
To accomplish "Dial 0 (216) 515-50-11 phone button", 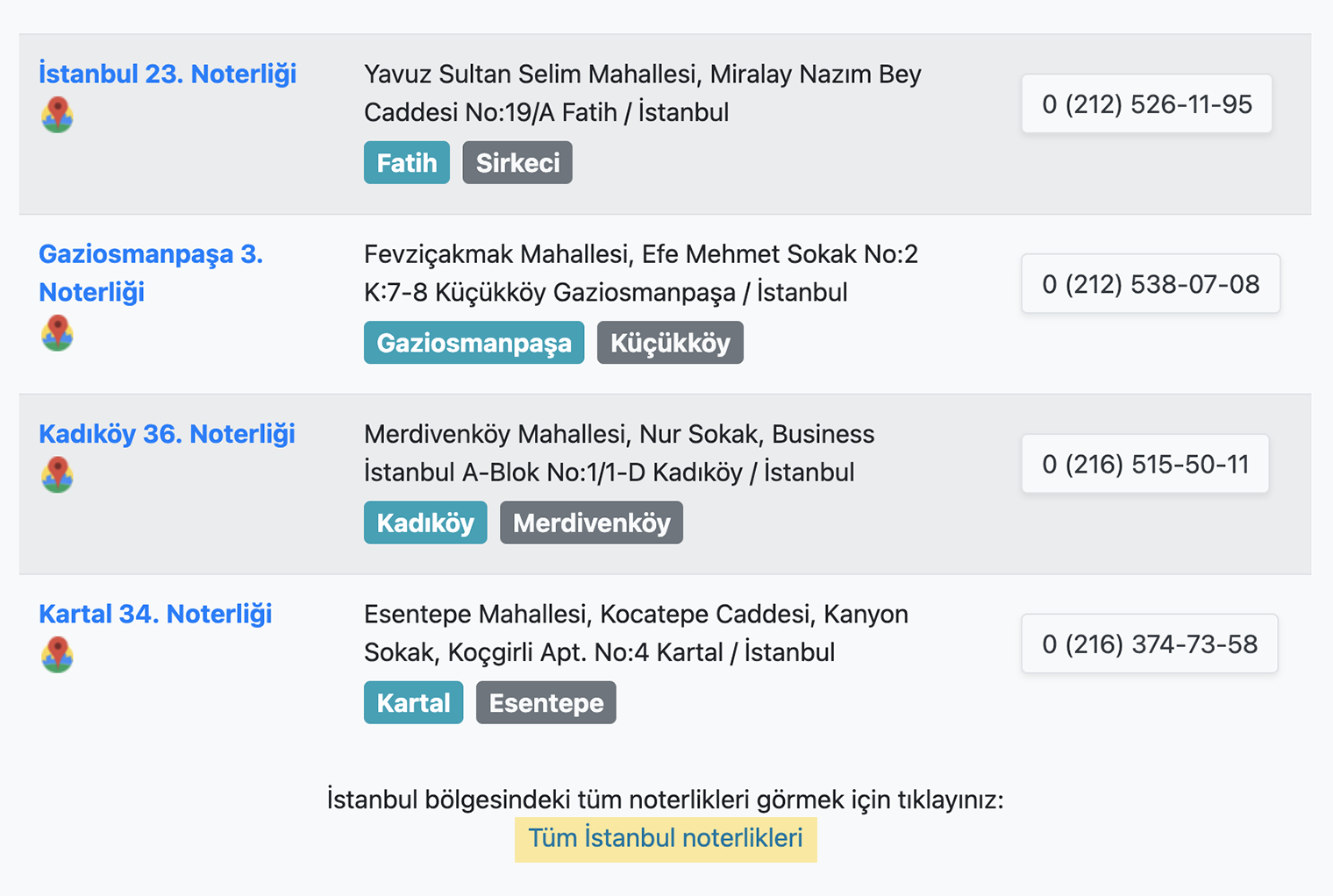I will point(1145,464).
